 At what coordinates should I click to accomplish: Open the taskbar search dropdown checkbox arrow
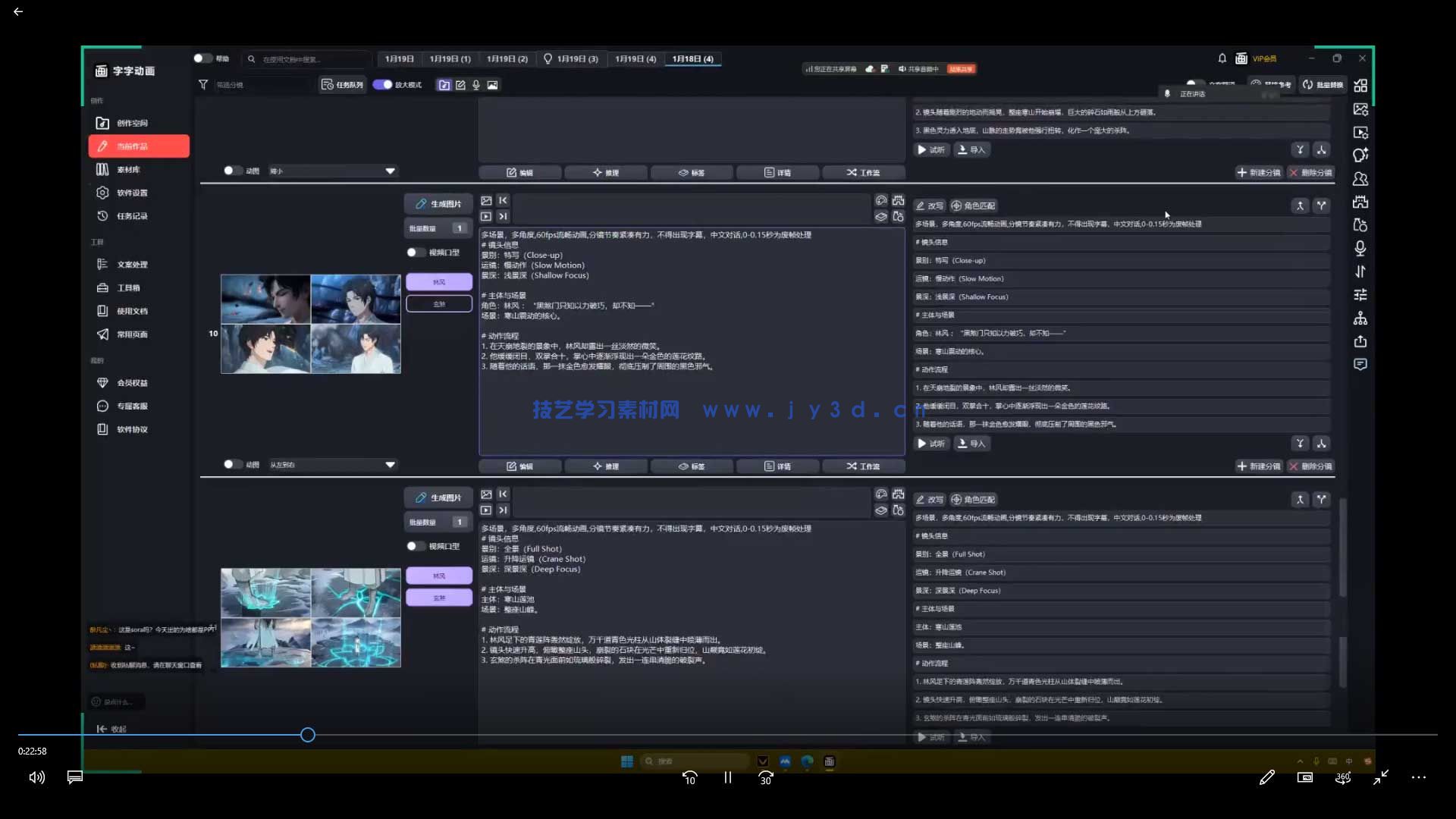pos(763,761)
